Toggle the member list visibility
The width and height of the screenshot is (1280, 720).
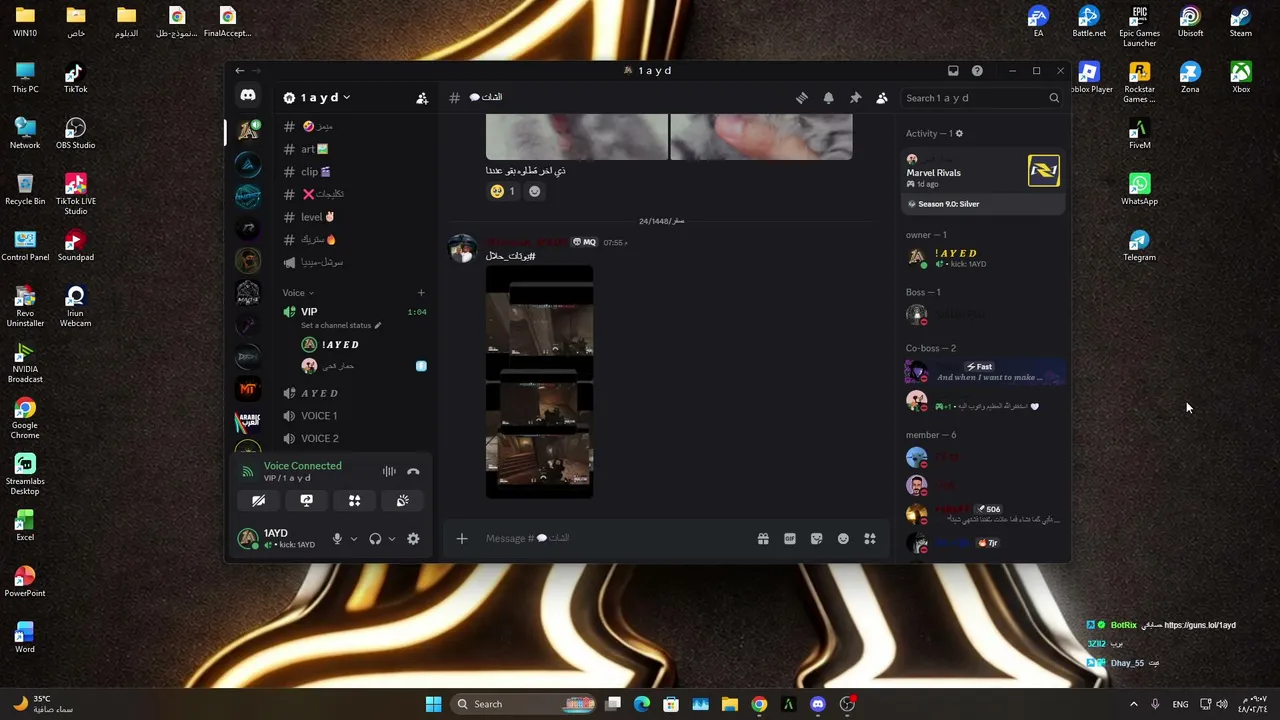(x=882, y=98)
